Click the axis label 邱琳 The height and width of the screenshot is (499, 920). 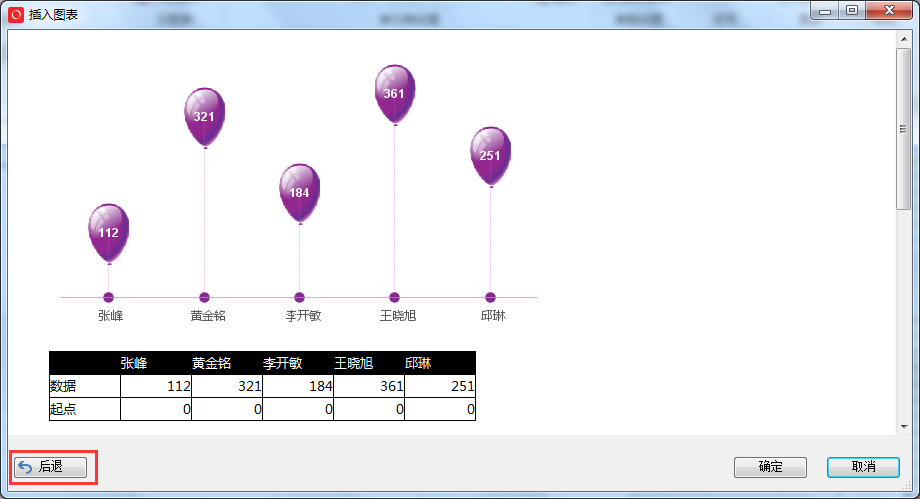493,316
